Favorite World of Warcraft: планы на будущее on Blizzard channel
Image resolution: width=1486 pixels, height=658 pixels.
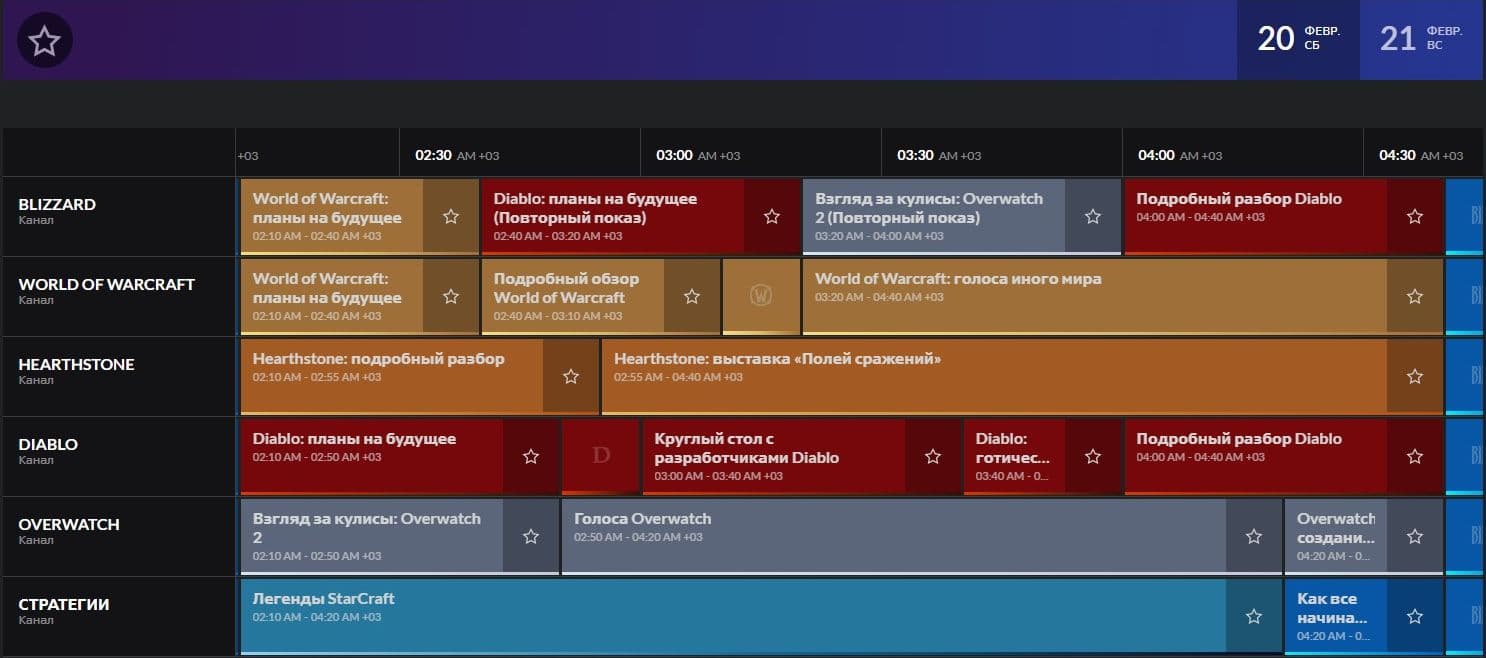click(451, 216)
